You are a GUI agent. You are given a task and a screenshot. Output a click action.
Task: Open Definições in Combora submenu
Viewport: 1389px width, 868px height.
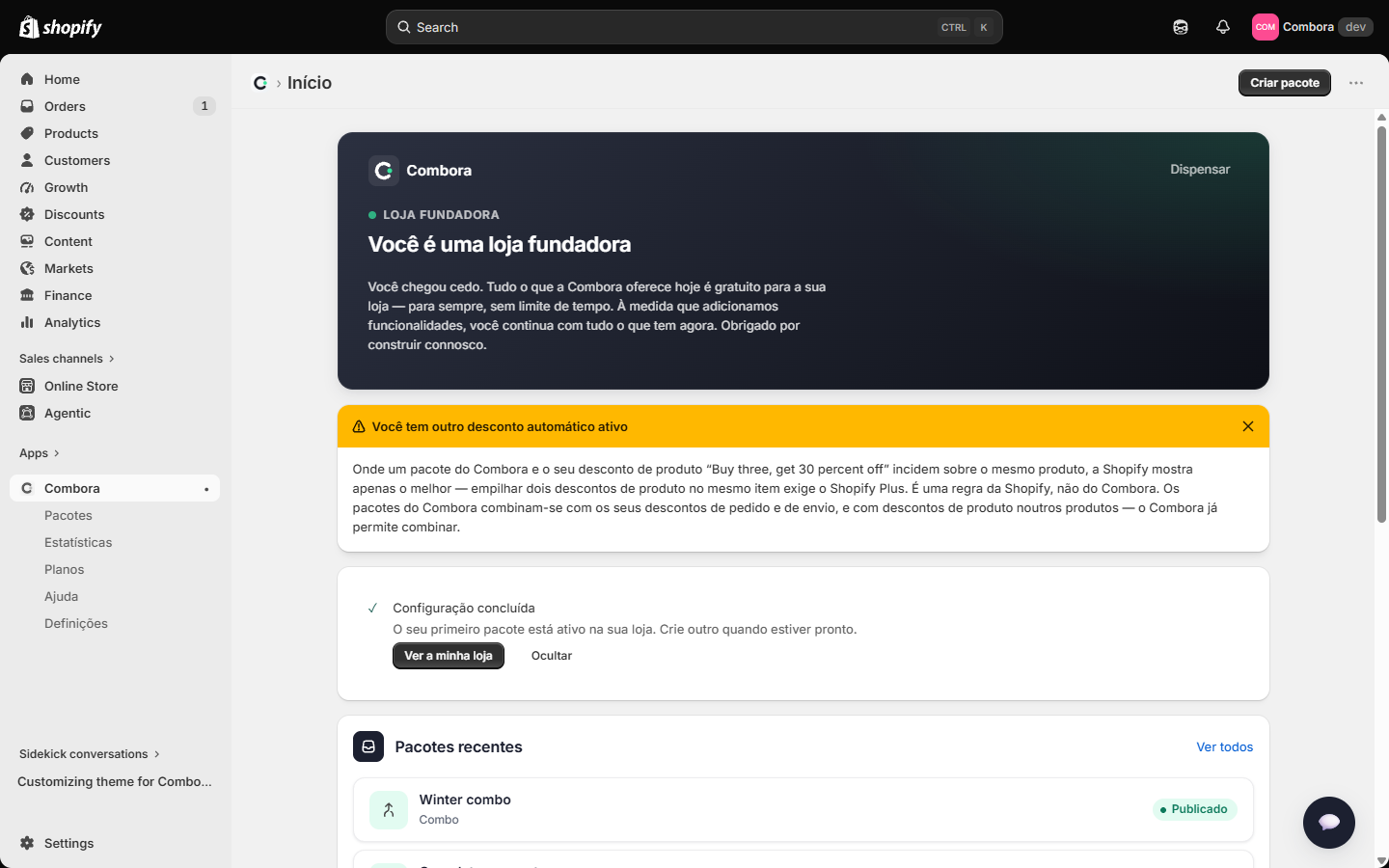[x=76, y=623]
